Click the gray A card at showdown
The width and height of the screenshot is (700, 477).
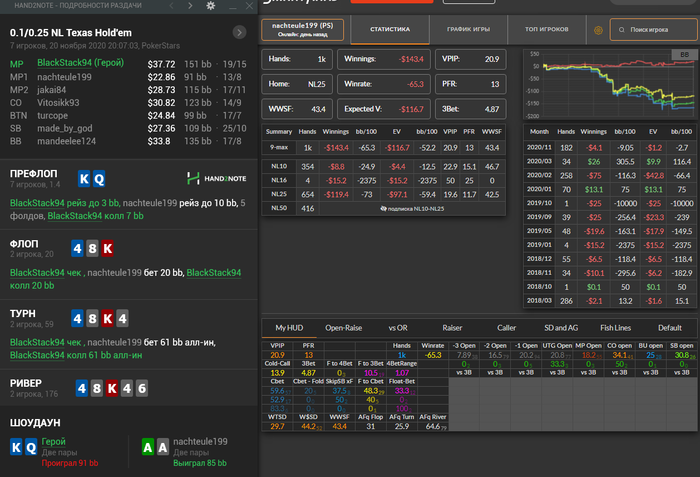coord(162,447)
